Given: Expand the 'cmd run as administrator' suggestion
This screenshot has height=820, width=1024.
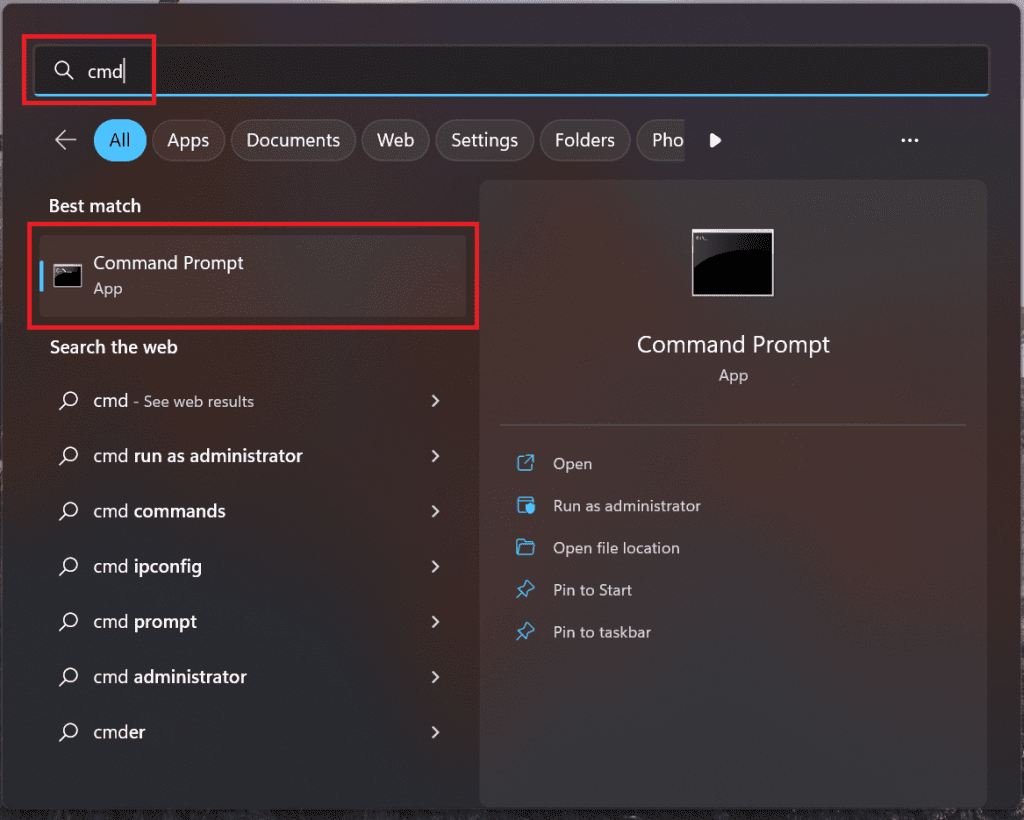Looking at the screenshot, I should (x=435, y=456).
